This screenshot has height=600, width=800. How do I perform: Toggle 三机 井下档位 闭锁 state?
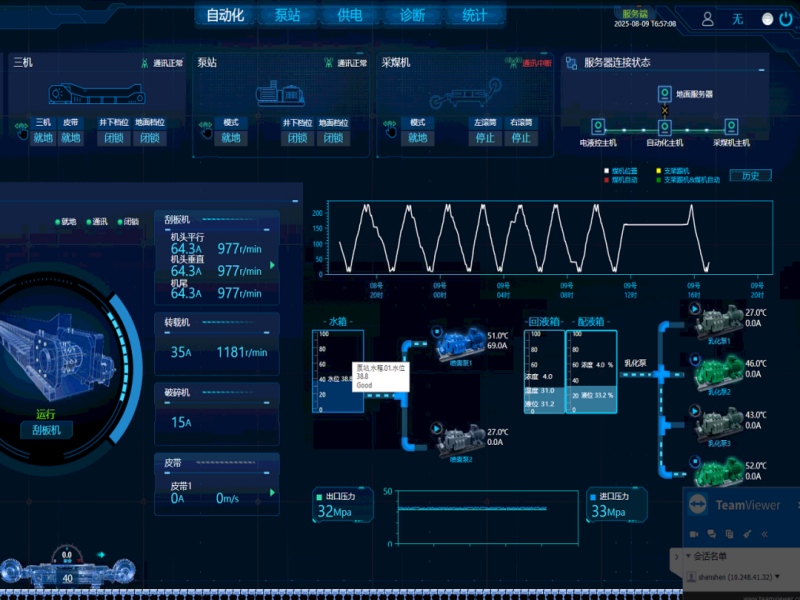112,138
